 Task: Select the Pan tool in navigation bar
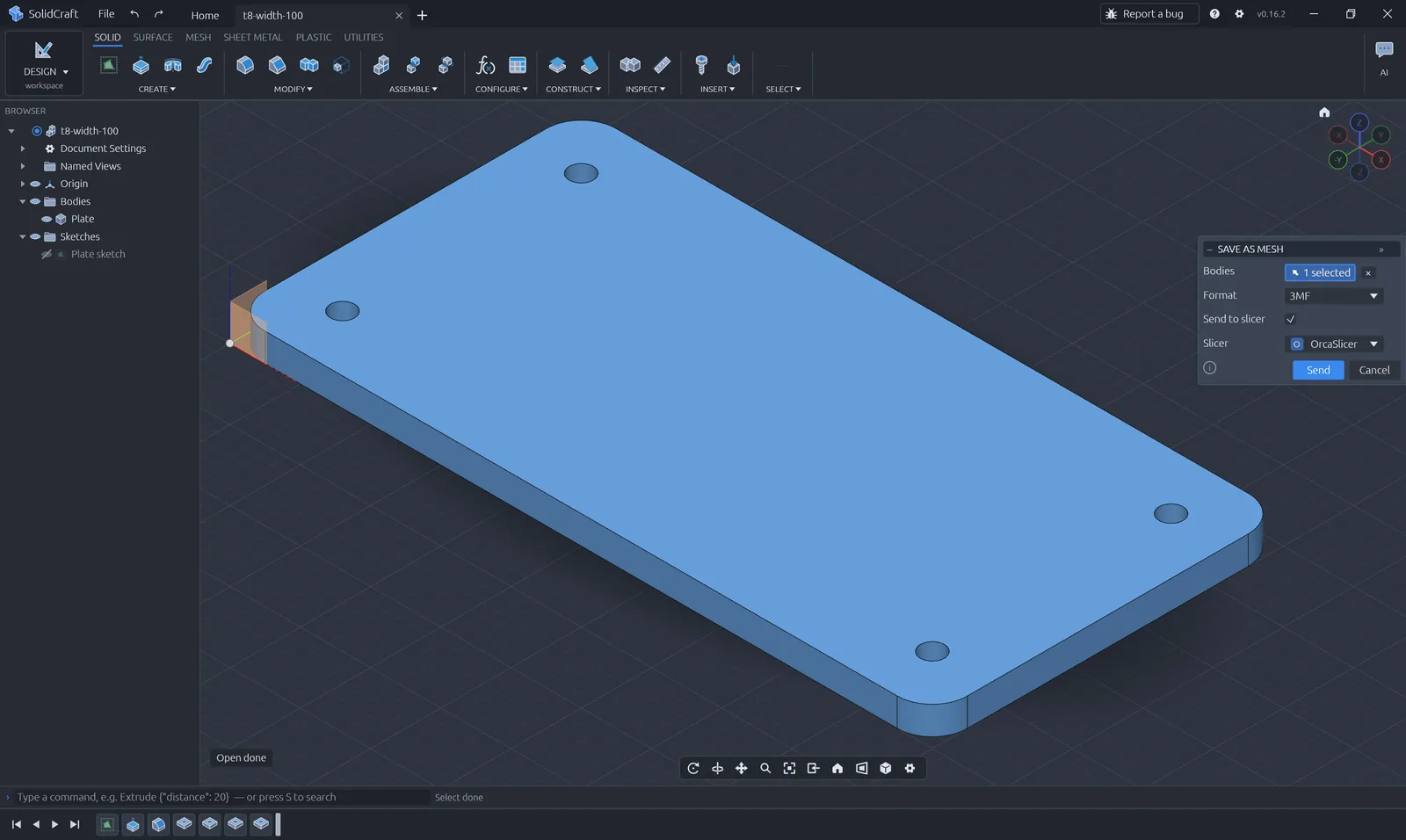pos(742,768)
